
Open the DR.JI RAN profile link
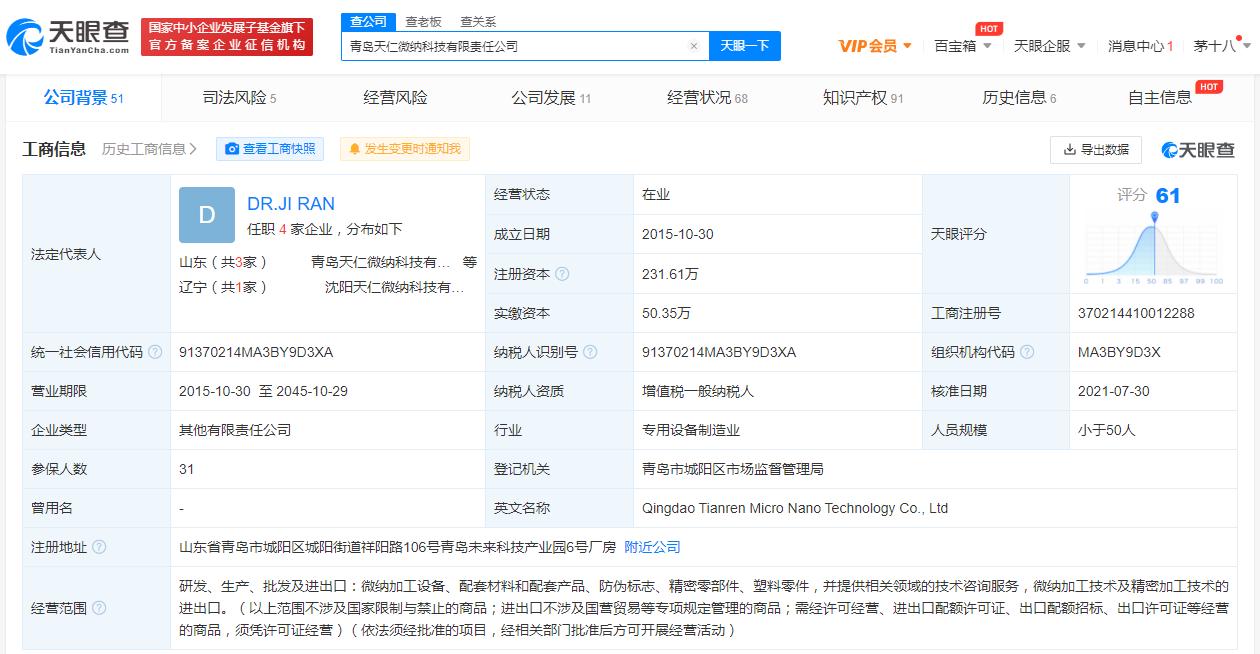click(x=291, y=203)
